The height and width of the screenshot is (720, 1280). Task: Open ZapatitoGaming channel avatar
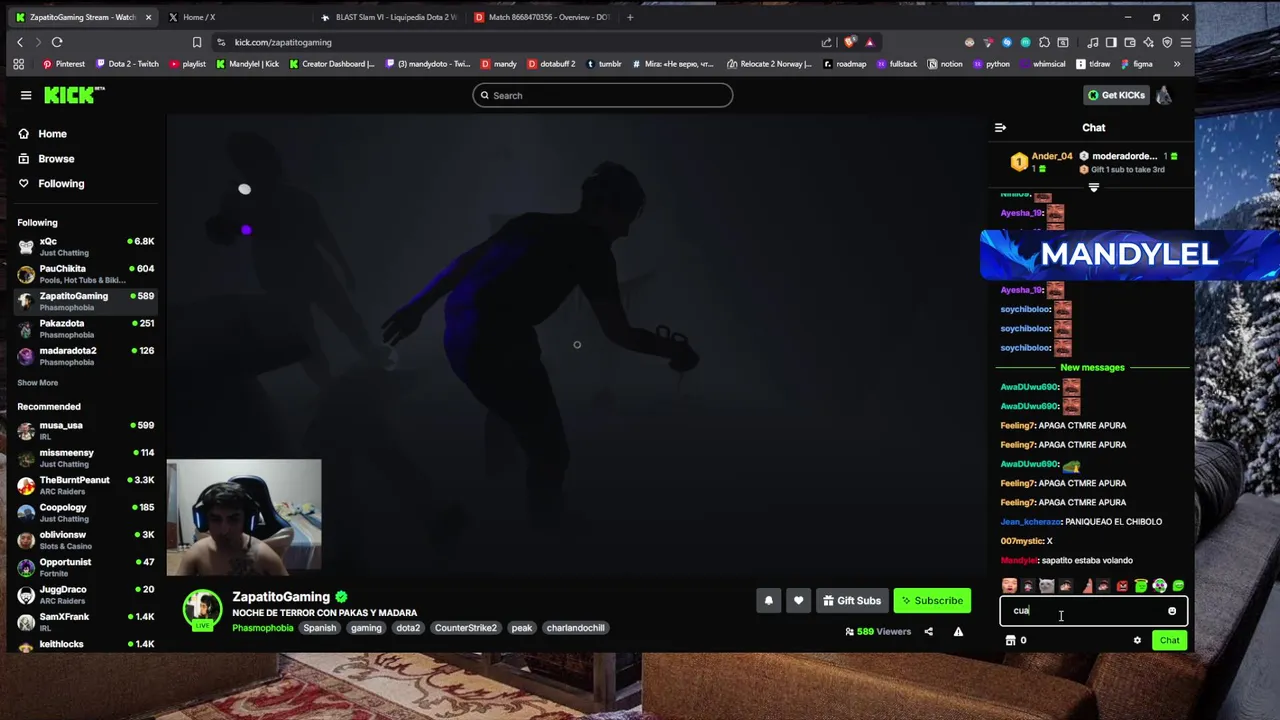pyautogui.click(x=202, y=609)
